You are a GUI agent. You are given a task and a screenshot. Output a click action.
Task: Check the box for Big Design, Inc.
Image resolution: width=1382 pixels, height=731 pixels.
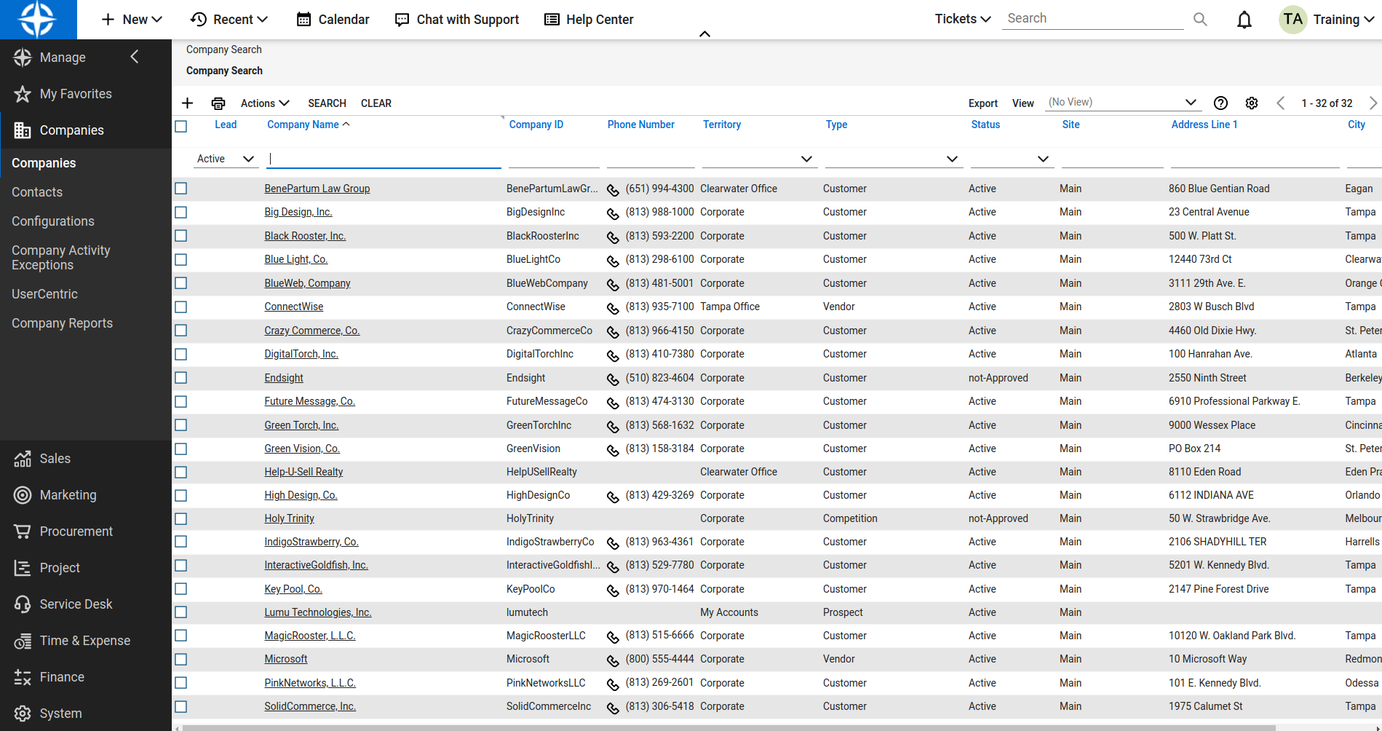[181, 212]
